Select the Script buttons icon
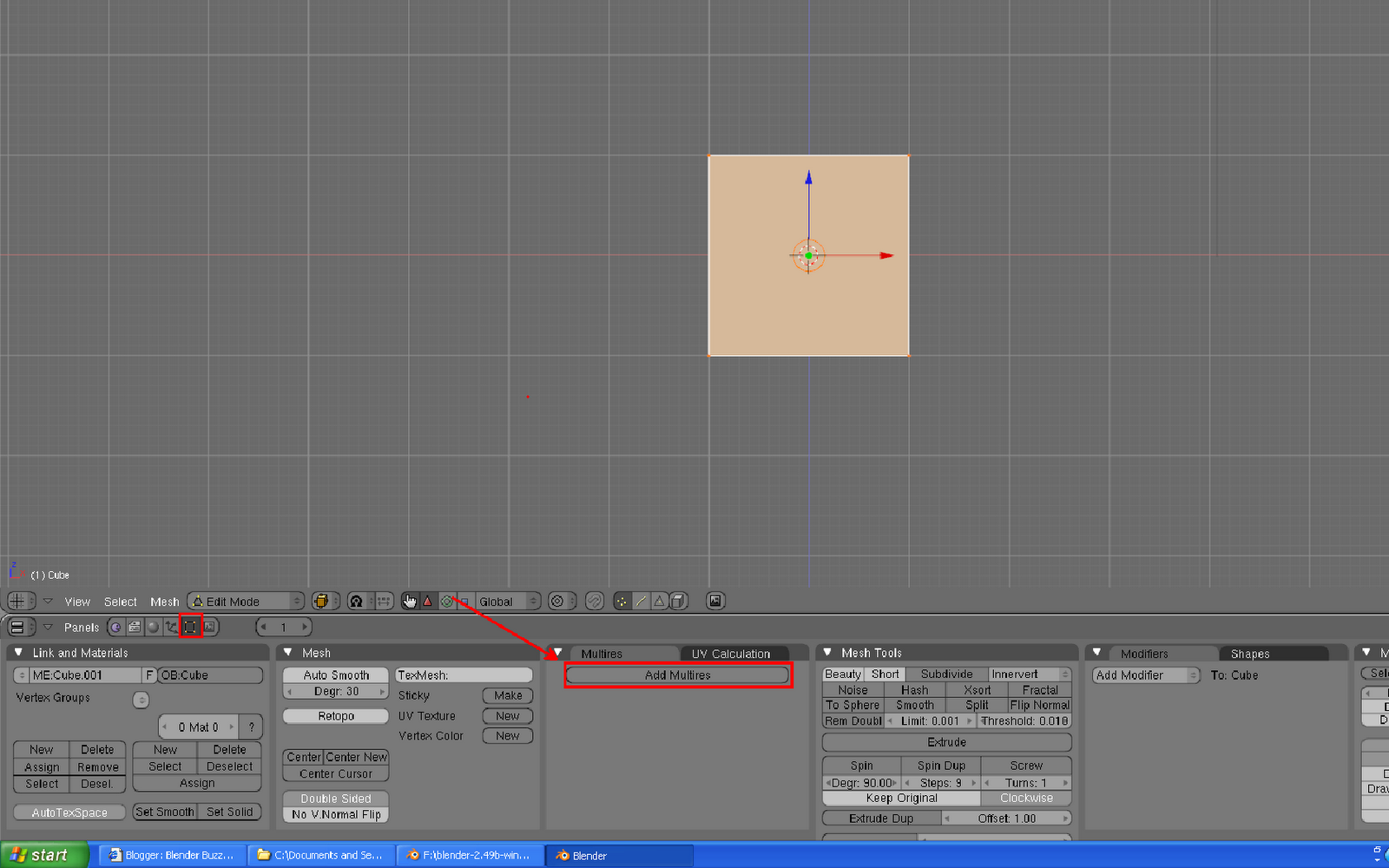 tap(135, 627)
